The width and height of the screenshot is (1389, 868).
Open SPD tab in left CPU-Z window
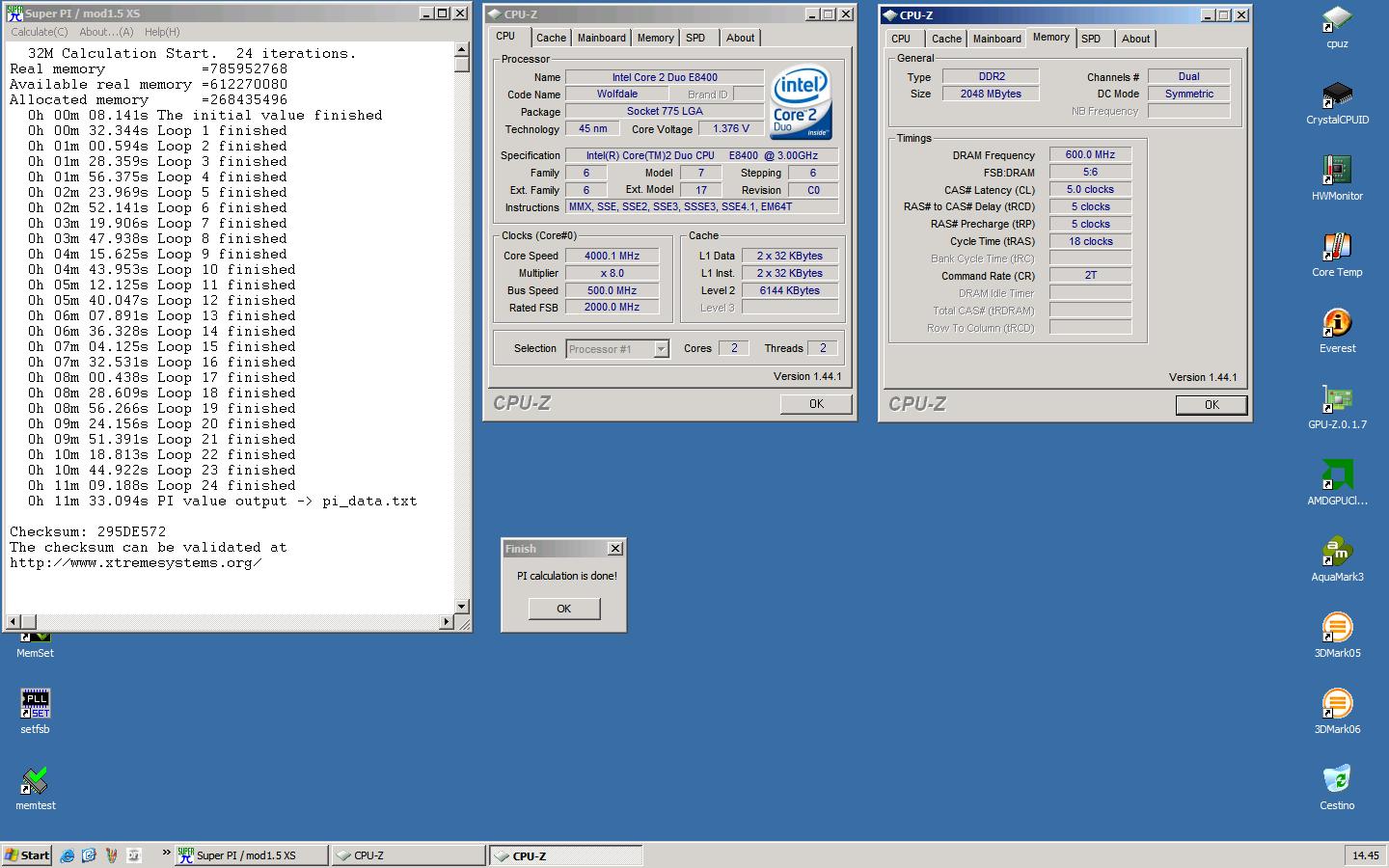click(695, 38)
